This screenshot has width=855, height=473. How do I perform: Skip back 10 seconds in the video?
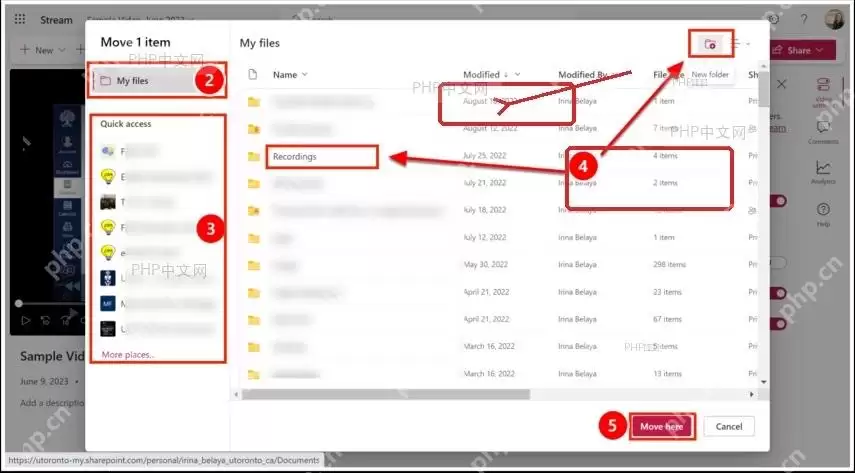[46, 320]
